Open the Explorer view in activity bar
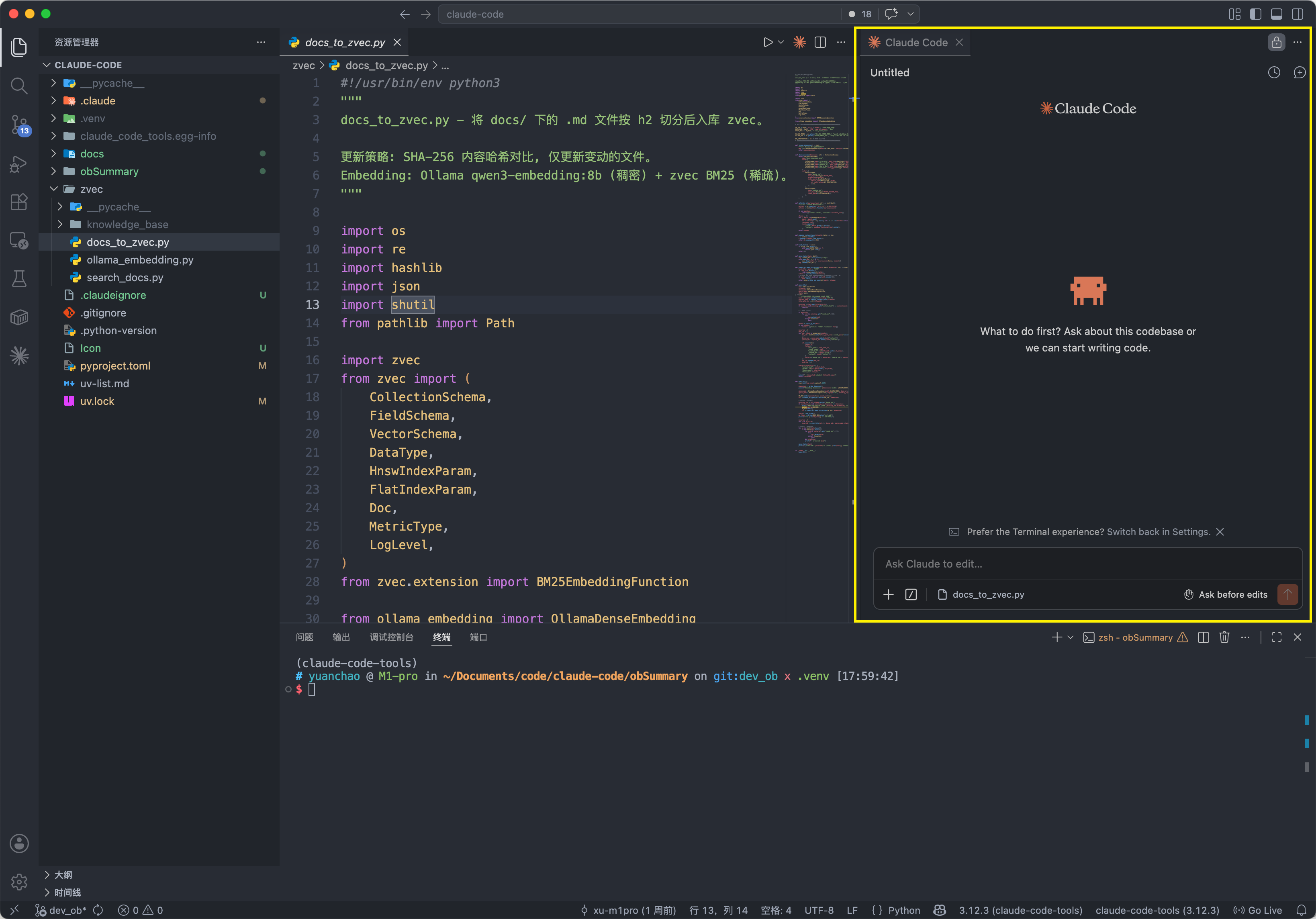 point(19,47)
